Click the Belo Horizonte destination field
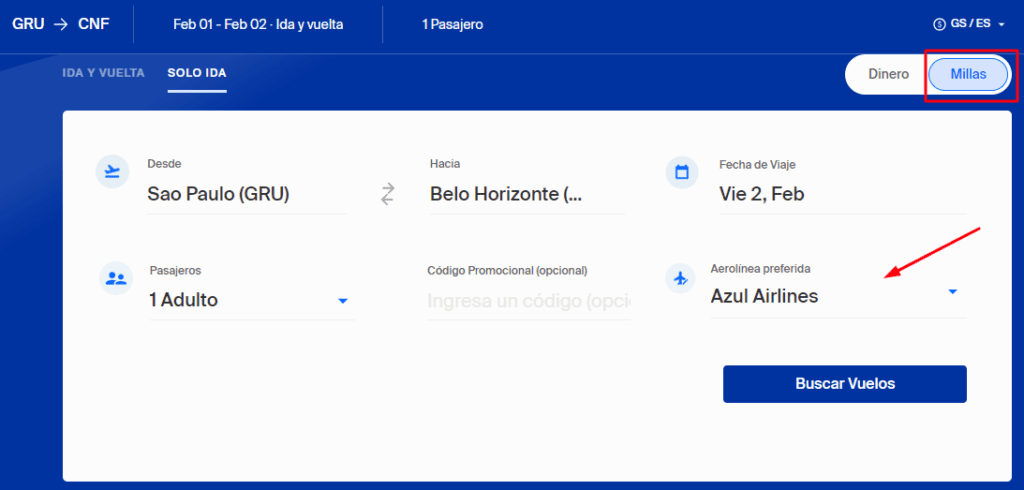The height and width of the screenshot is (490, 1024). point(505,195)
